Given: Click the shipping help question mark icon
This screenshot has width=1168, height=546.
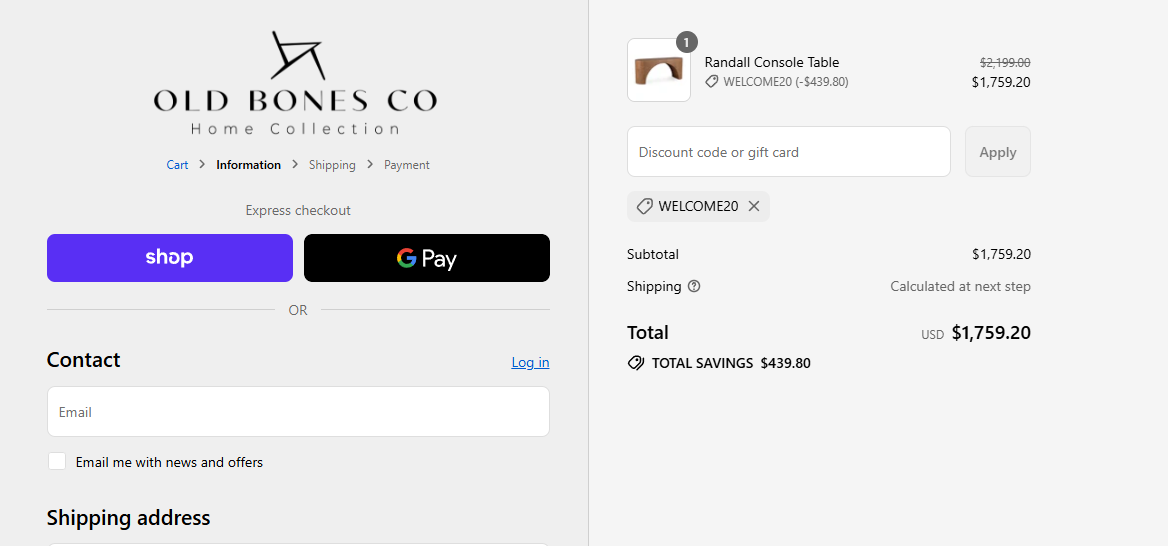Looking at the screenshot, I should 694,286.
